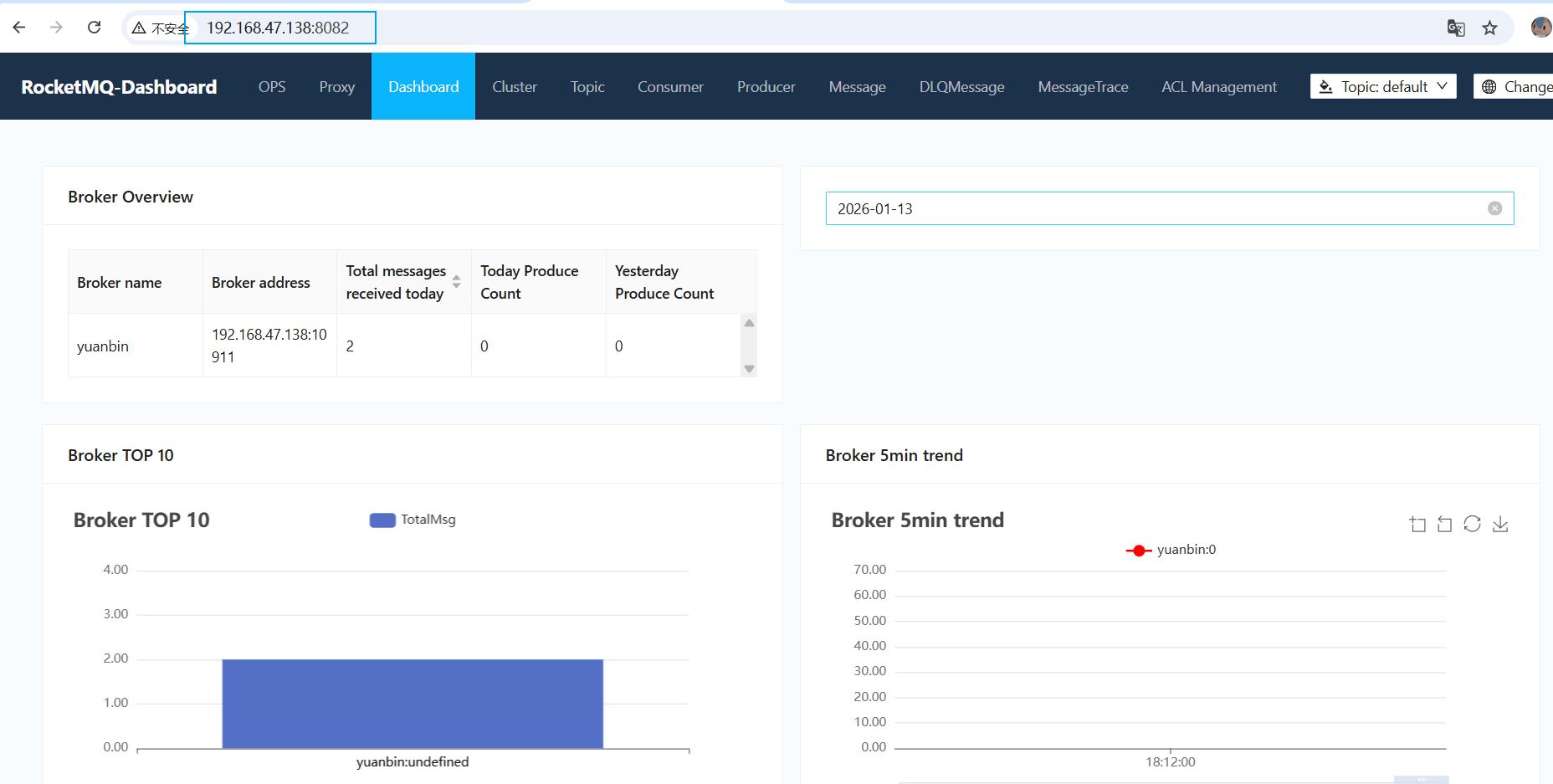Toggle yuanbin:0 legend series
Viewport: 1553px width, 784px height.
[1171, 550]
